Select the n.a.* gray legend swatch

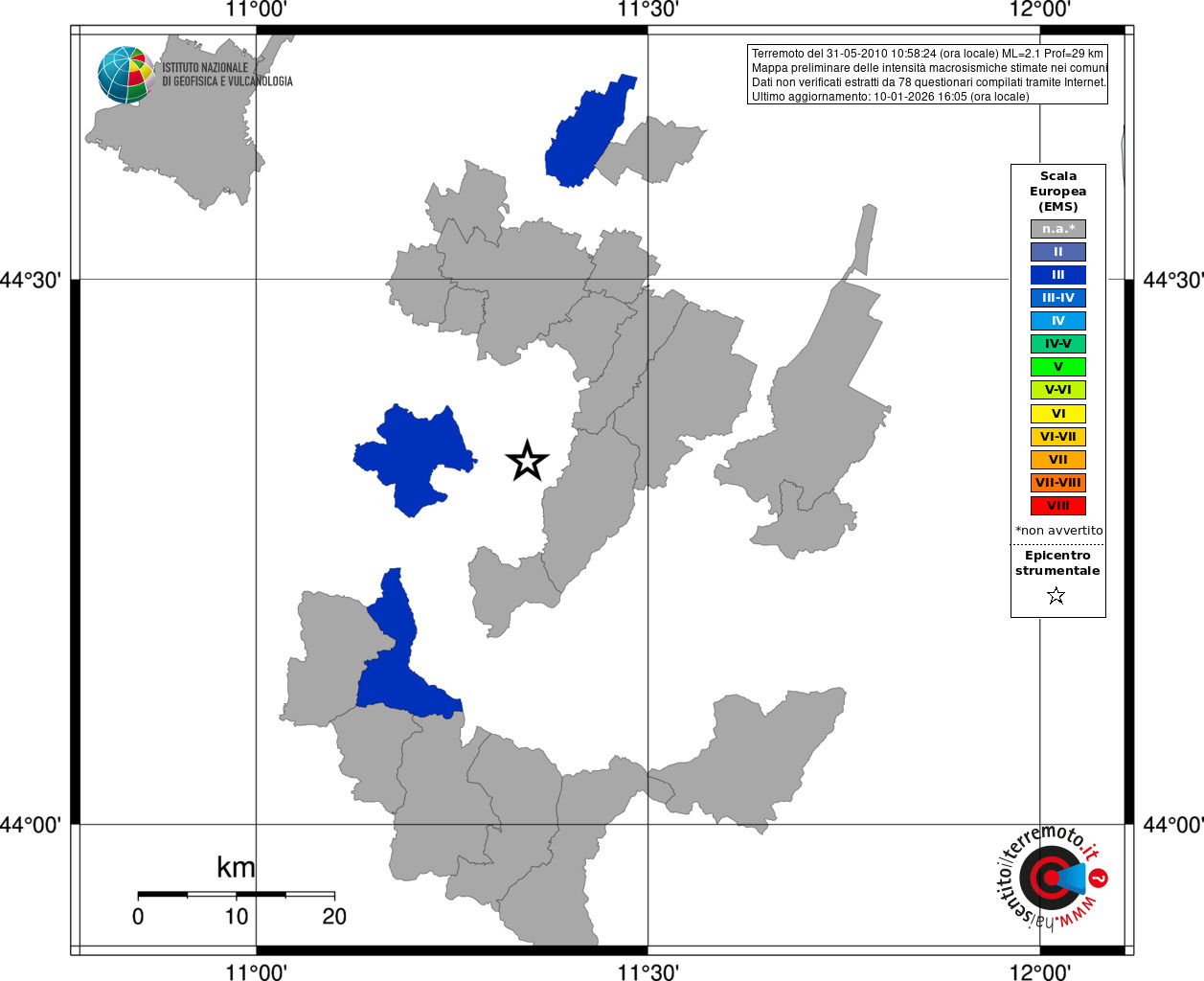point(1058,229)
